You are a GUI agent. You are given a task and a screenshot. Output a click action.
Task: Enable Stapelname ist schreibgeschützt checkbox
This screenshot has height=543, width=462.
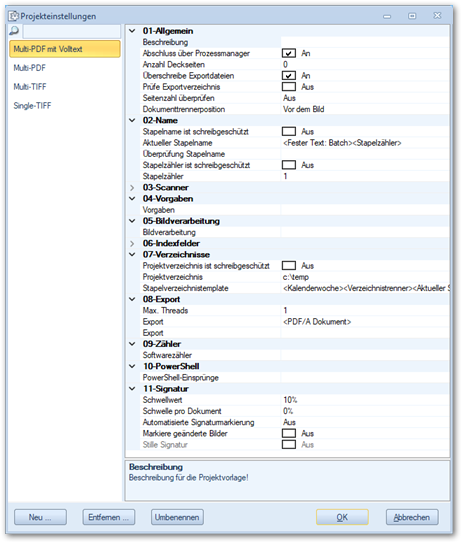[288, 131]
